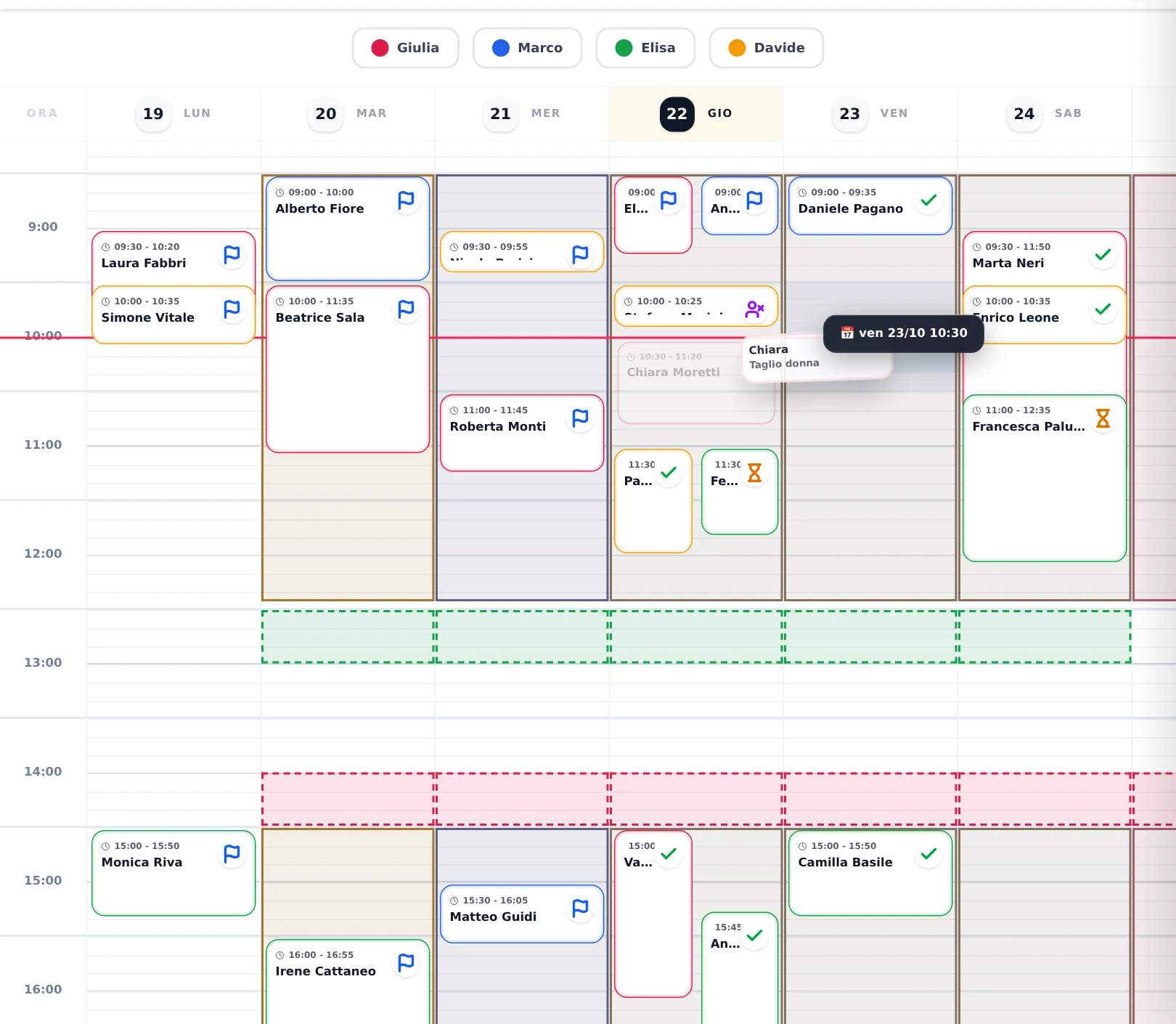The image size is (1176, 1024).
Task: Toggle the Giulia staff filter
Action: [405, 48]
